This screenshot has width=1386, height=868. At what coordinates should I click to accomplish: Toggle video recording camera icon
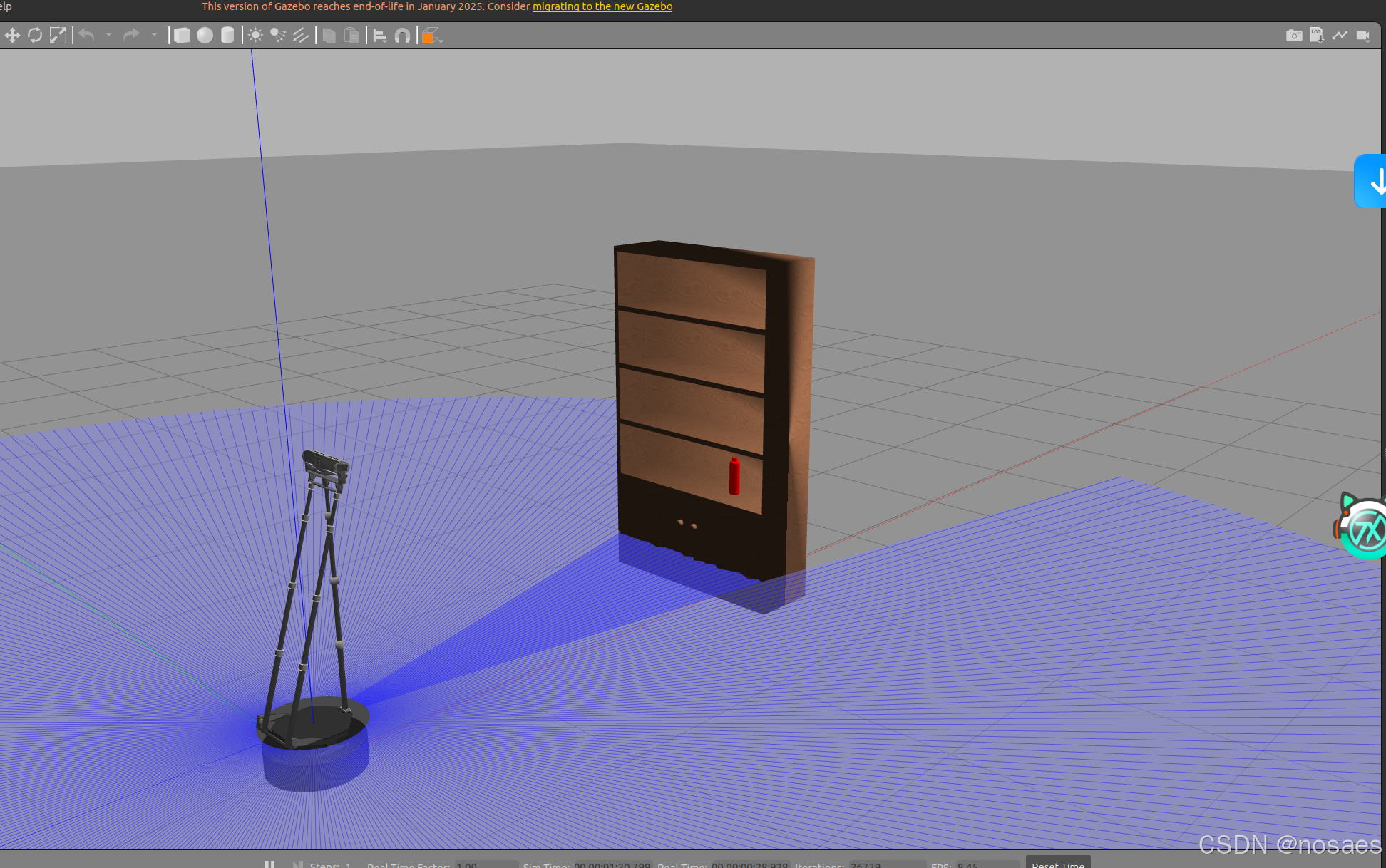1362,36
